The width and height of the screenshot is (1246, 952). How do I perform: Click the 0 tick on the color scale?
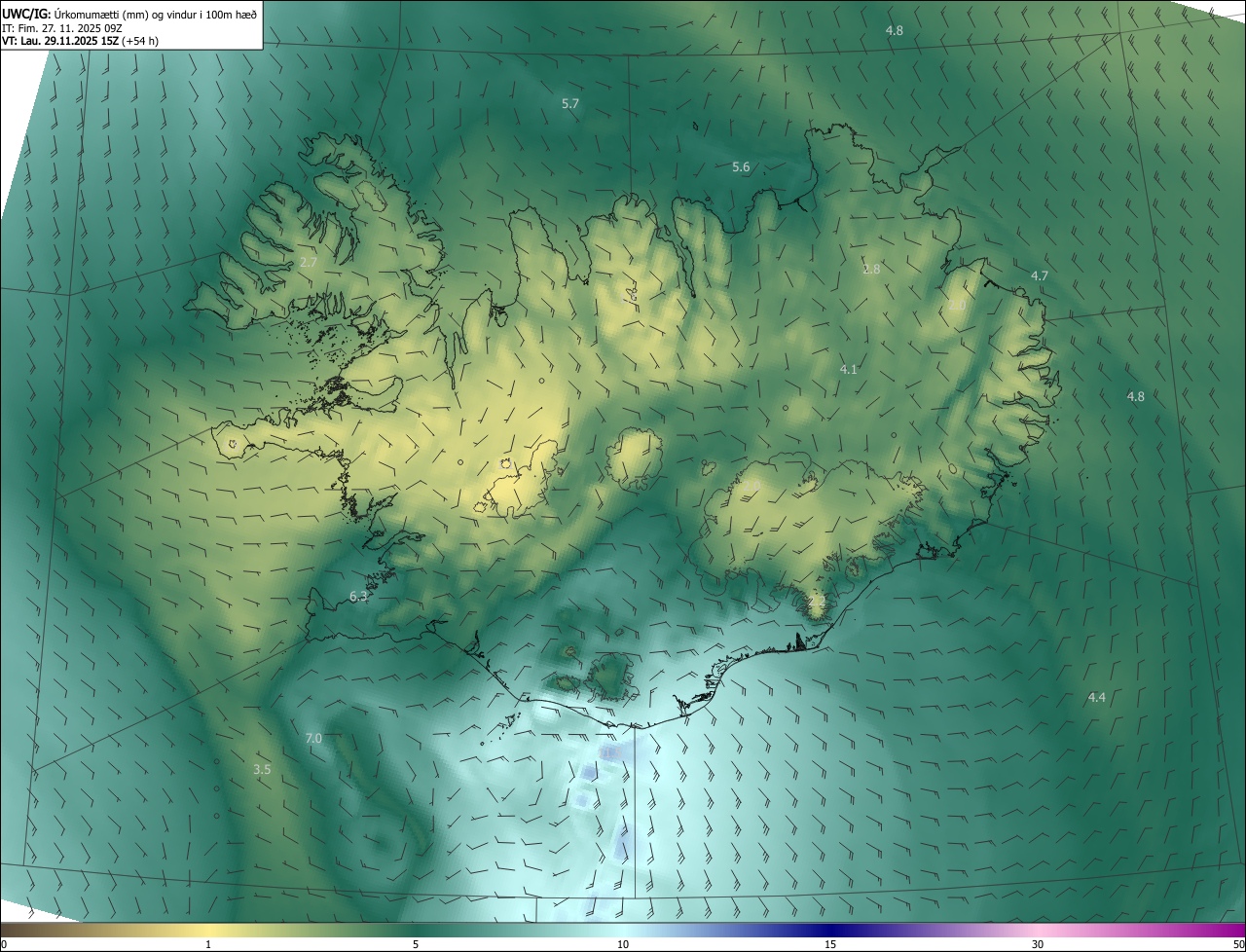[x=4, y=944]
